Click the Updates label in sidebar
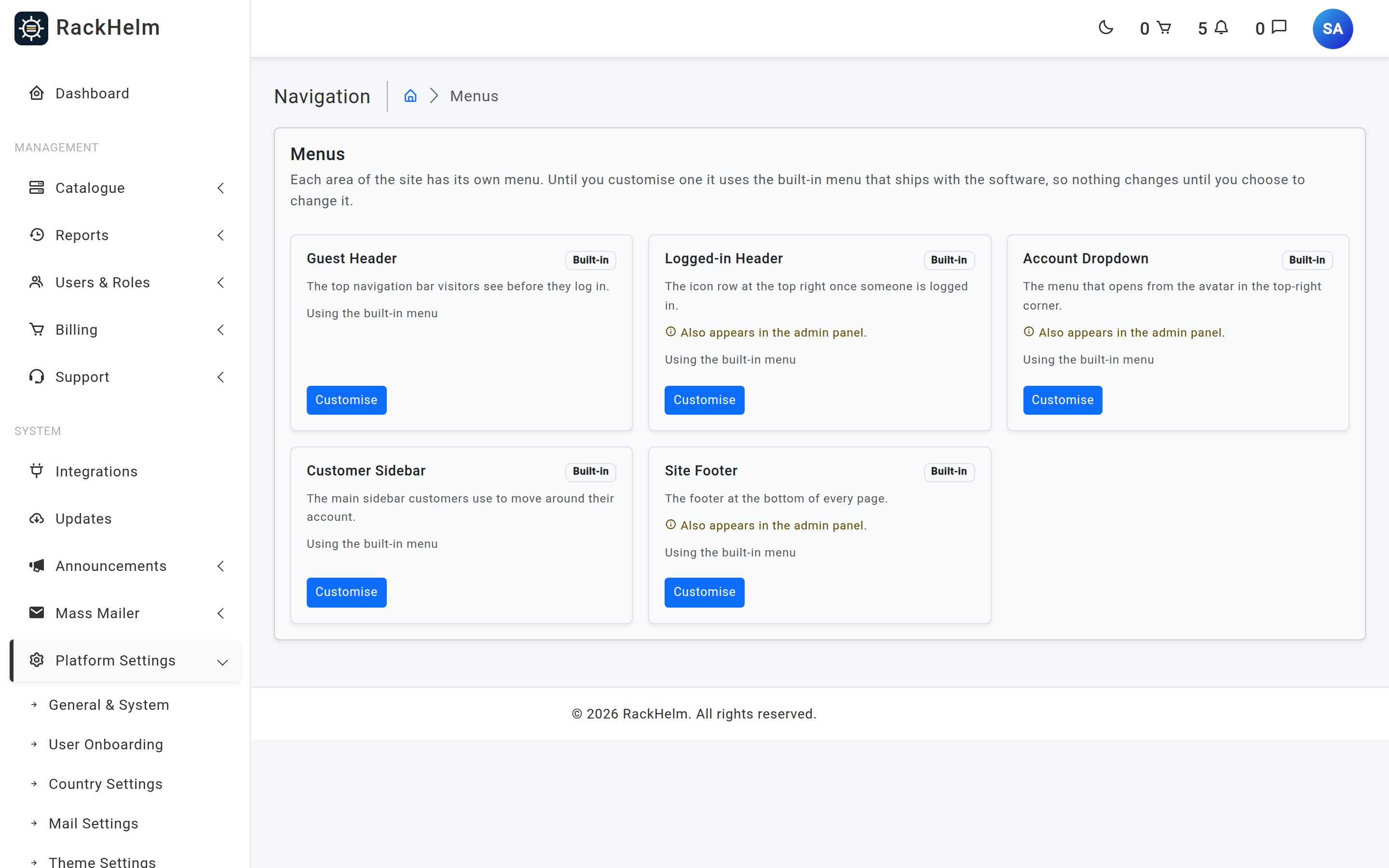 [x=83, y=518]
